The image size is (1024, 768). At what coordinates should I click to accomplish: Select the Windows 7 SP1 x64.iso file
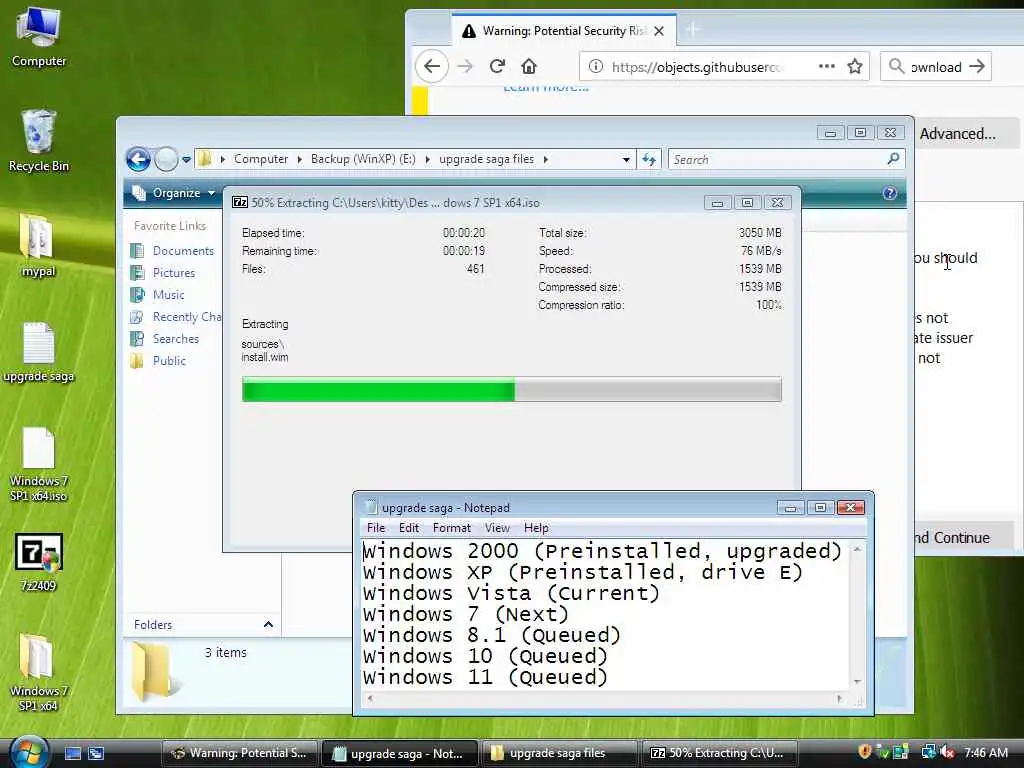[39, 464]
